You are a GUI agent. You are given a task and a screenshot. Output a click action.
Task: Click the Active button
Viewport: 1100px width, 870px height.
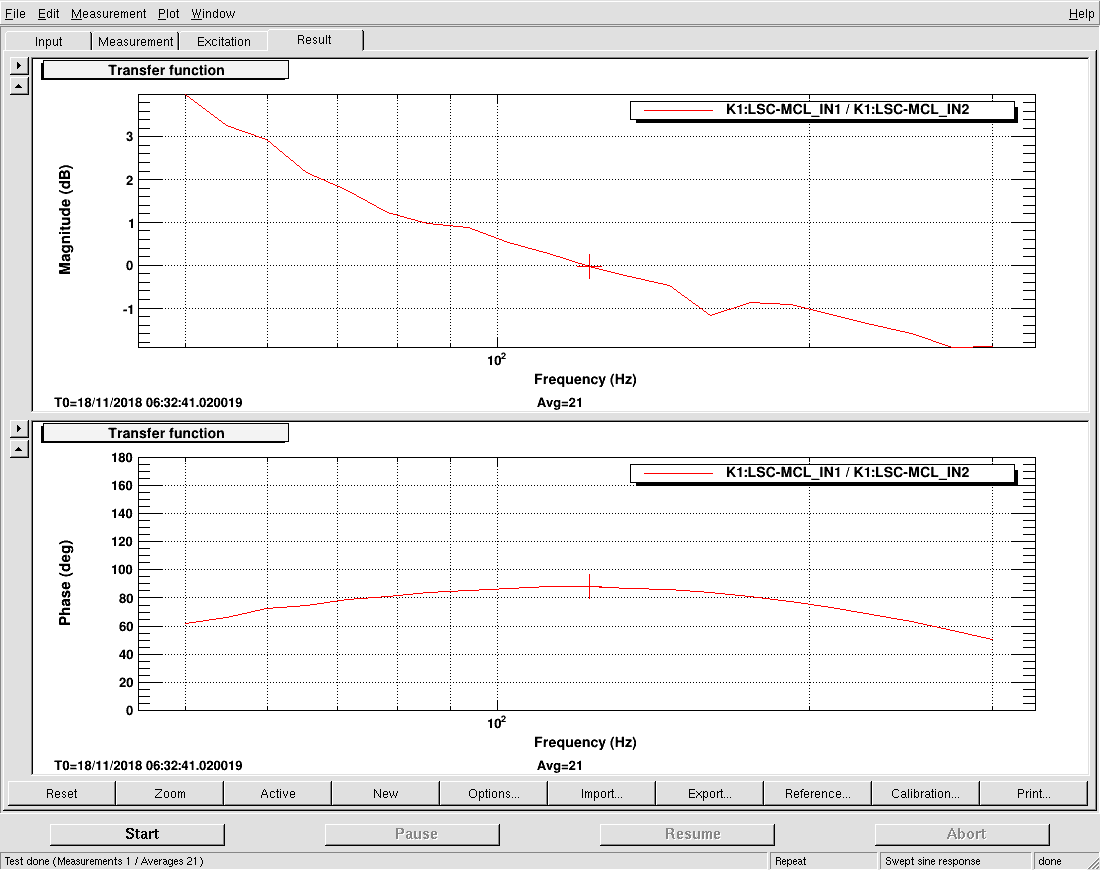tap(278, 794)
